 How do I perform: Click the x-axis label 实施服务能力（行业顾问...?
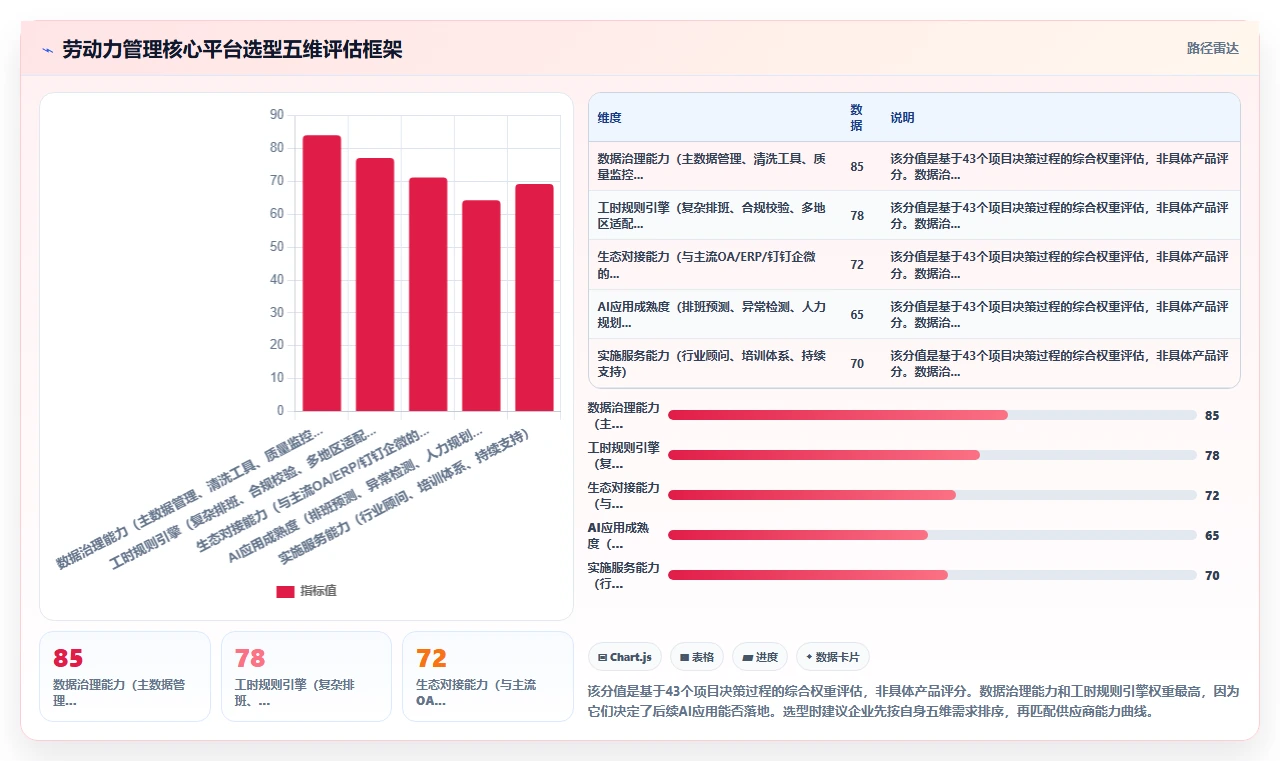pyautogui.click(x=404, y=496)
